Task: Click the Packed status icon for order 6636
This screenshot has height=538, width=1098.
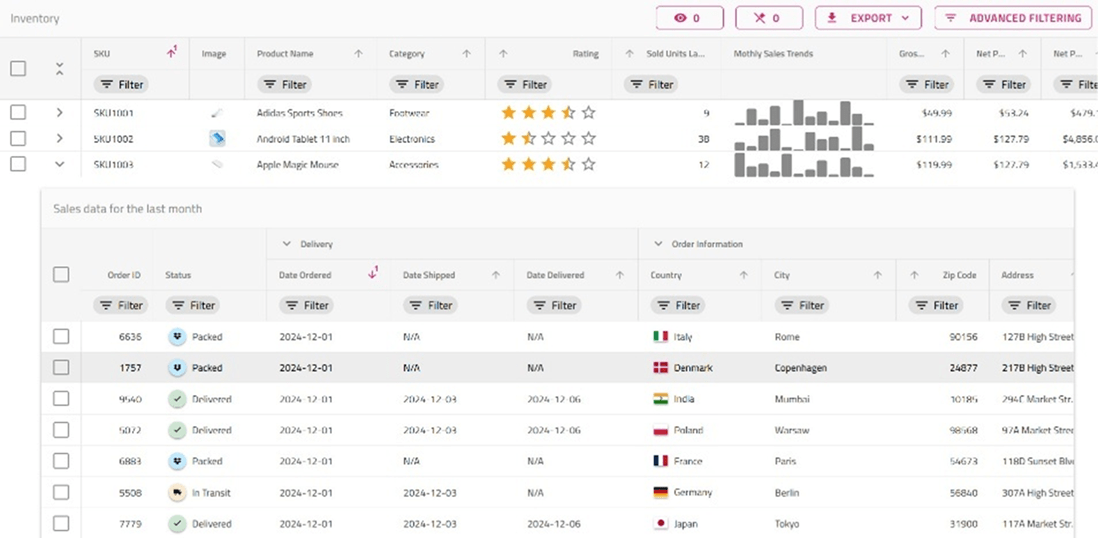Action: click(177, 337)
